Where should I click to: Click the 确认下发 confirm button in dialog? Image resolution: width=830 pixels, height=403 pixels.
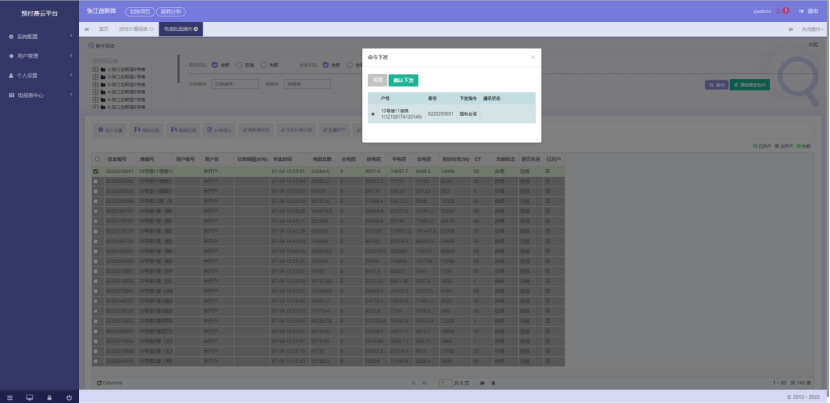pyautogui.click(x=403, y=79)
